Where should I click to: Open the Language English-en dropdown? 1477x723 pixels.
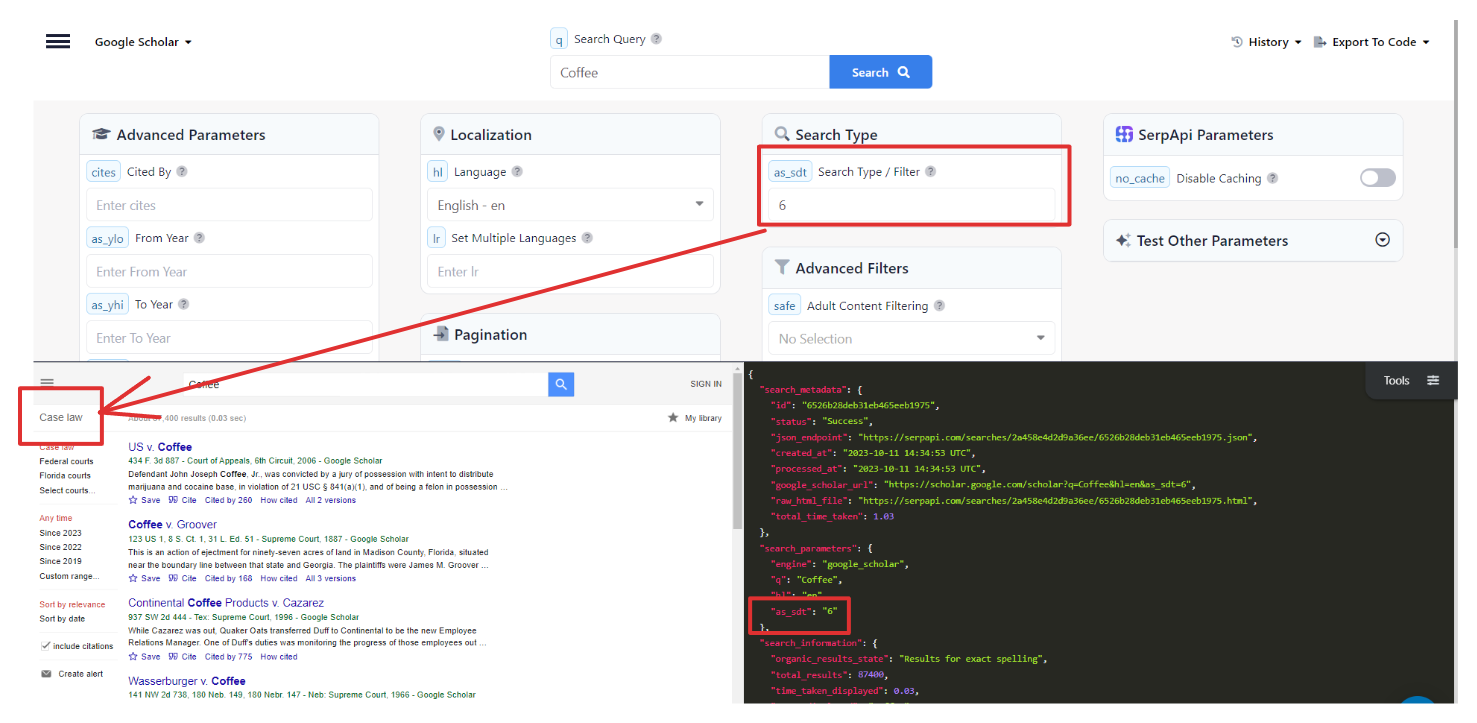click(570, 205)
